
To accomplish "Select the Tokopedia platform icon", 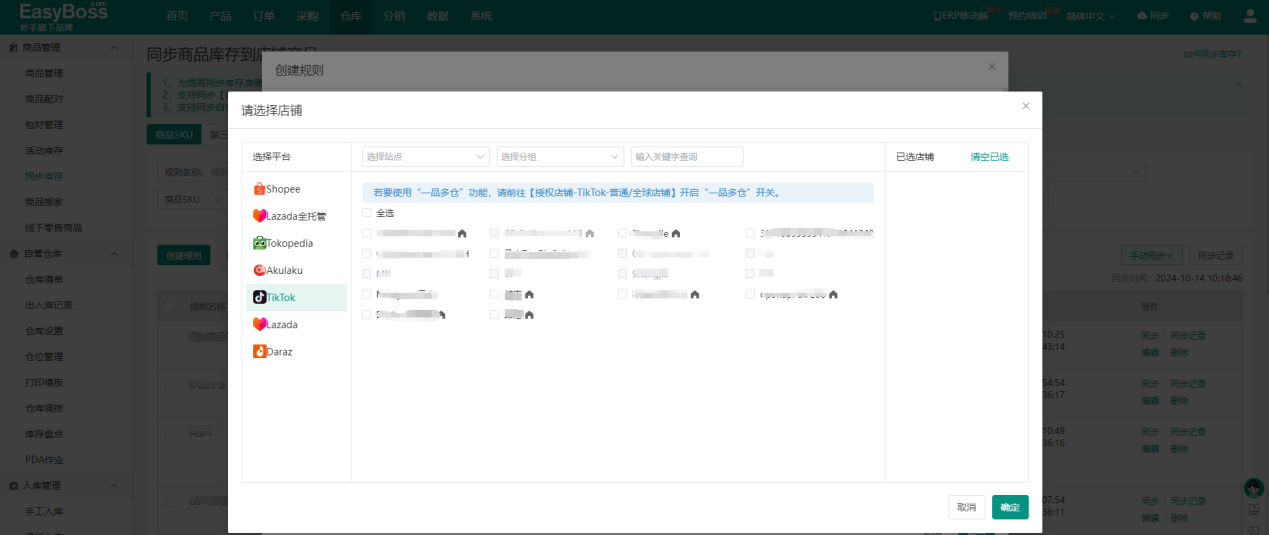I will [260, 243].
